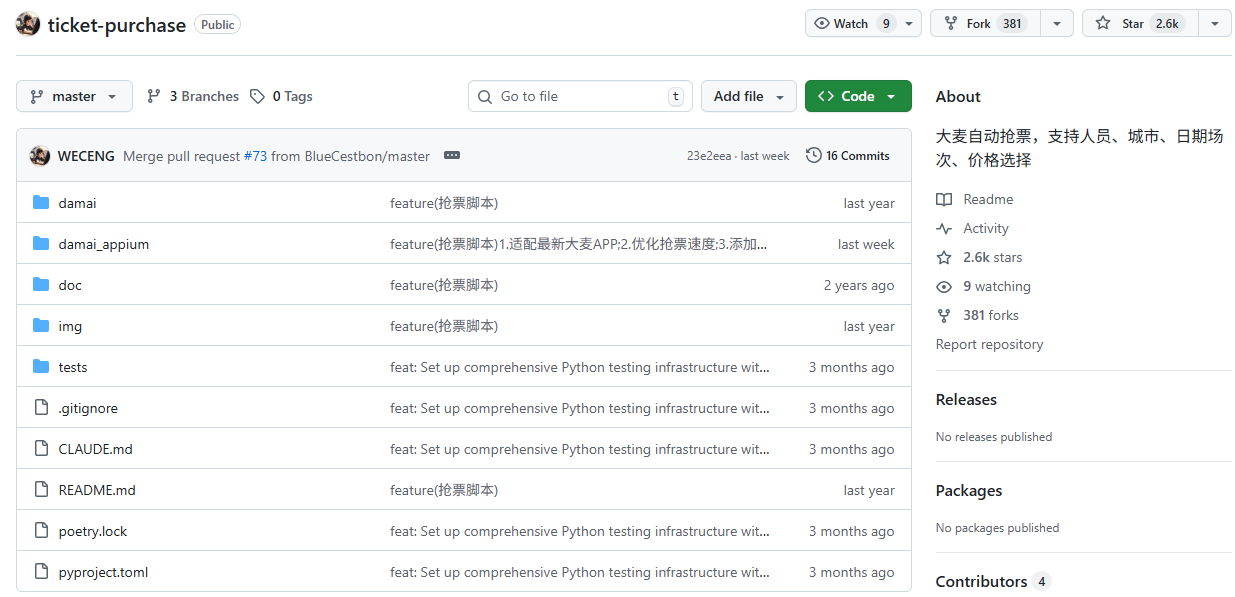Open the tests row commit message

[x=579, y=367]
